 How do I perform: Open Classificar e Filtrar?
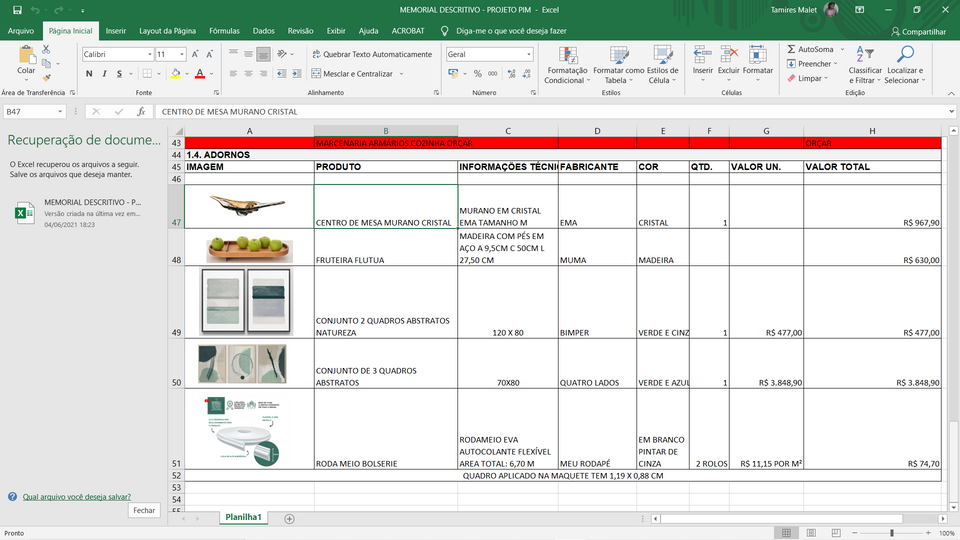(x=865, y=55)
